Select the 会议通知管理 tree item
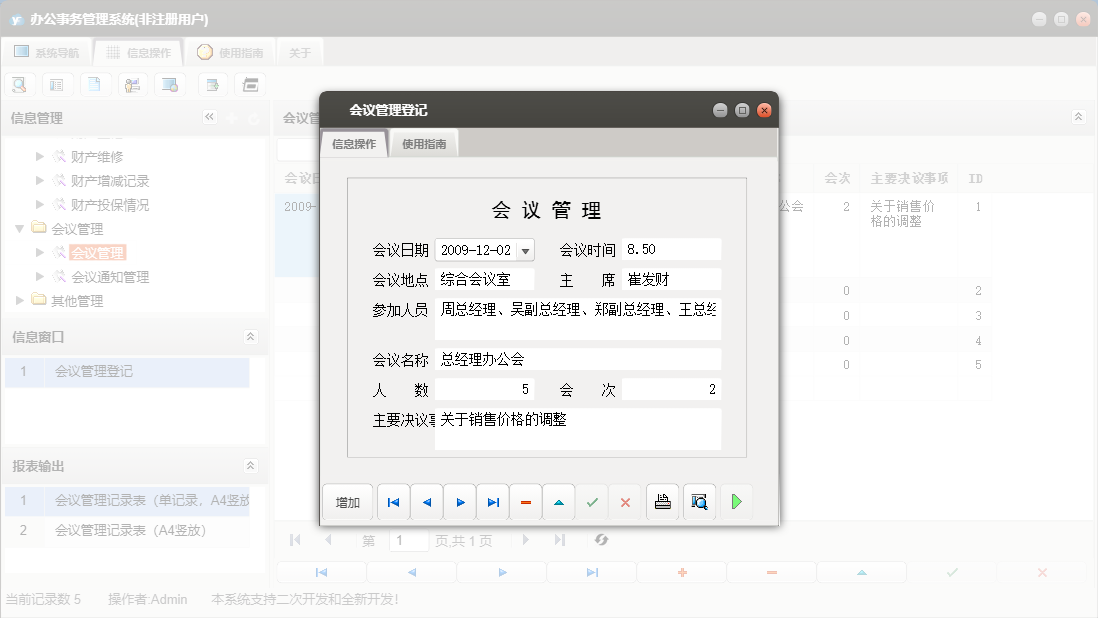The height and width of the screenshot is (618, 1098). coord(111,276)
